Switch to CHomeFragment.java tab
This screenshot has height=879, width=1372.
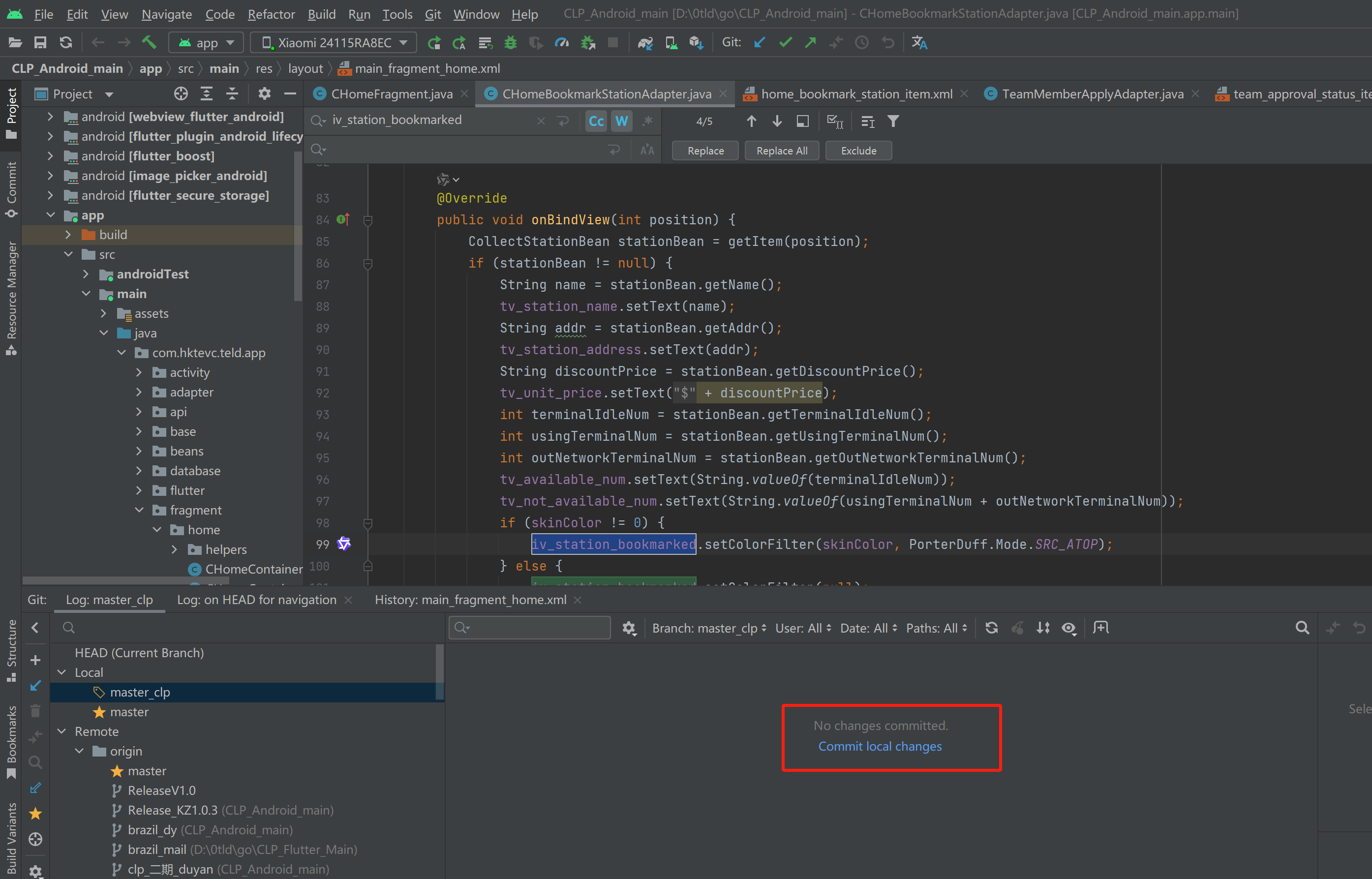[x=391, y=93]
